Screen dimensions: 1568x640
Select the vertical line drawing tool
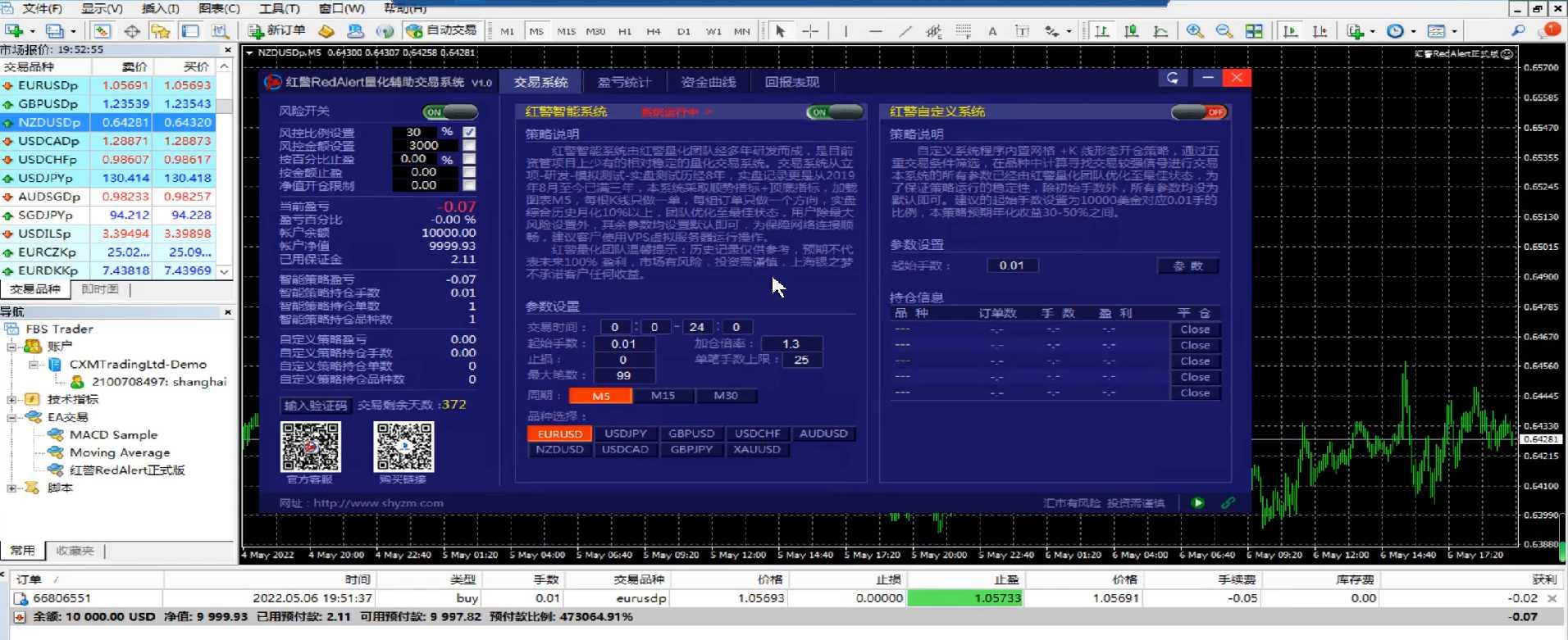point(846,31)
